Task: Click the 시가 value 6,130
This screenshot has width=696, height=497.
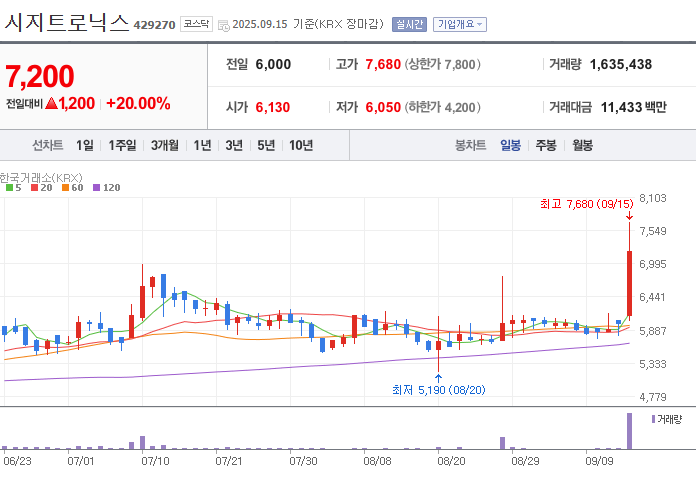Action: coord(273,107)
